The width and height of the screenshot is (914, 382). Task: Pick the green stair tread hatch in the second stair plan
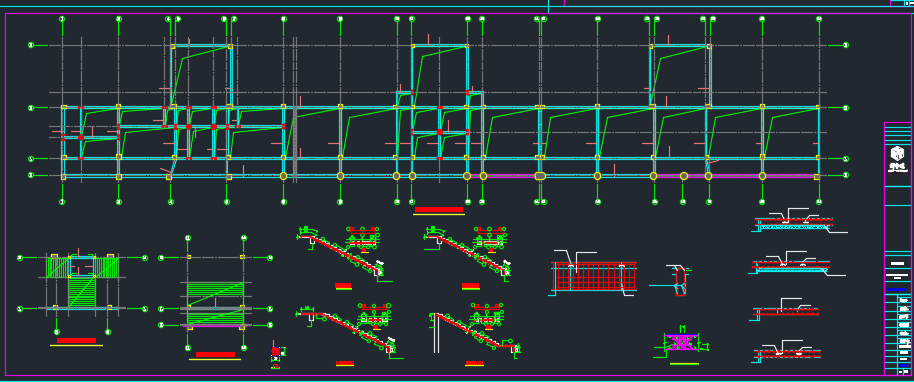215,304
